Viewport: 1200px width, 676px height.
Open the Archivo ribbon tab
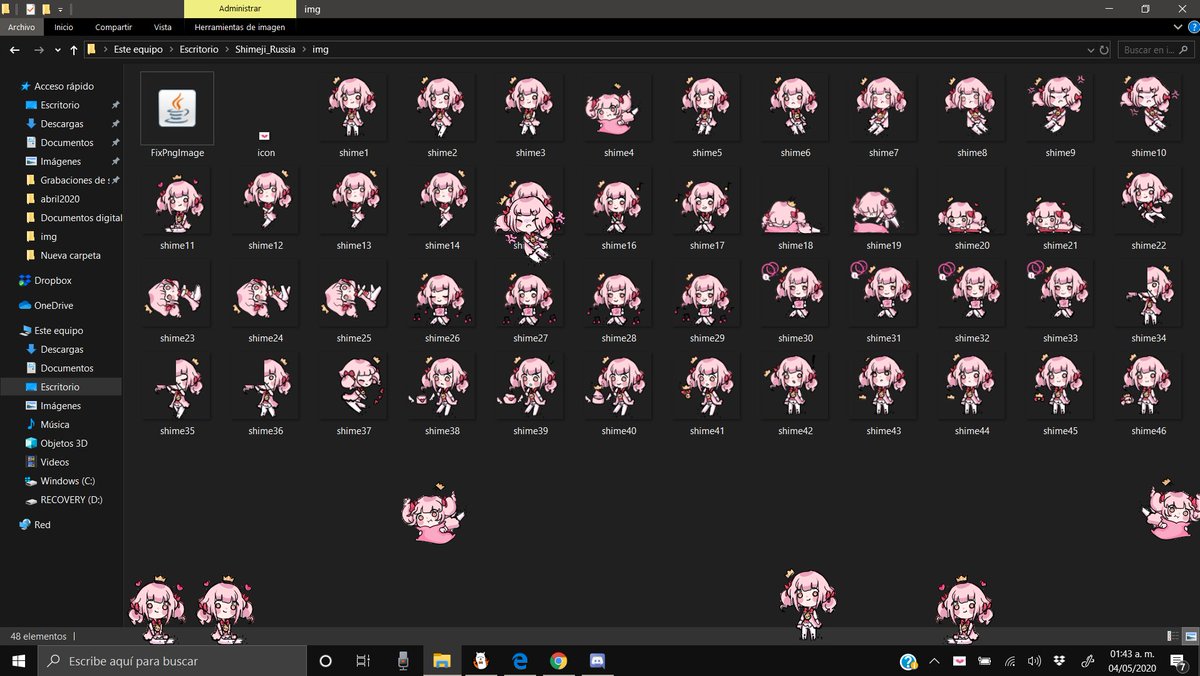22,27
